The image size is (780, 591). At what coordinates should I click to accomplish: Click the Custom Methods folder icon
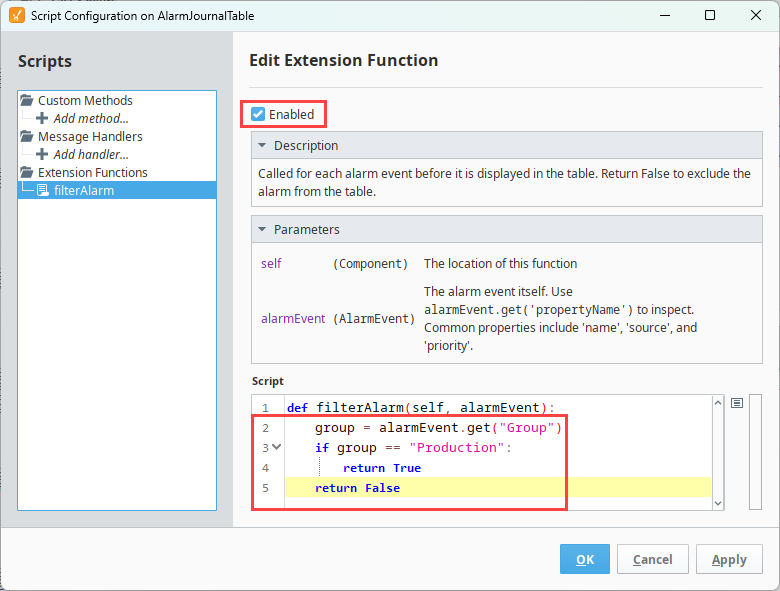coord(27,100)
